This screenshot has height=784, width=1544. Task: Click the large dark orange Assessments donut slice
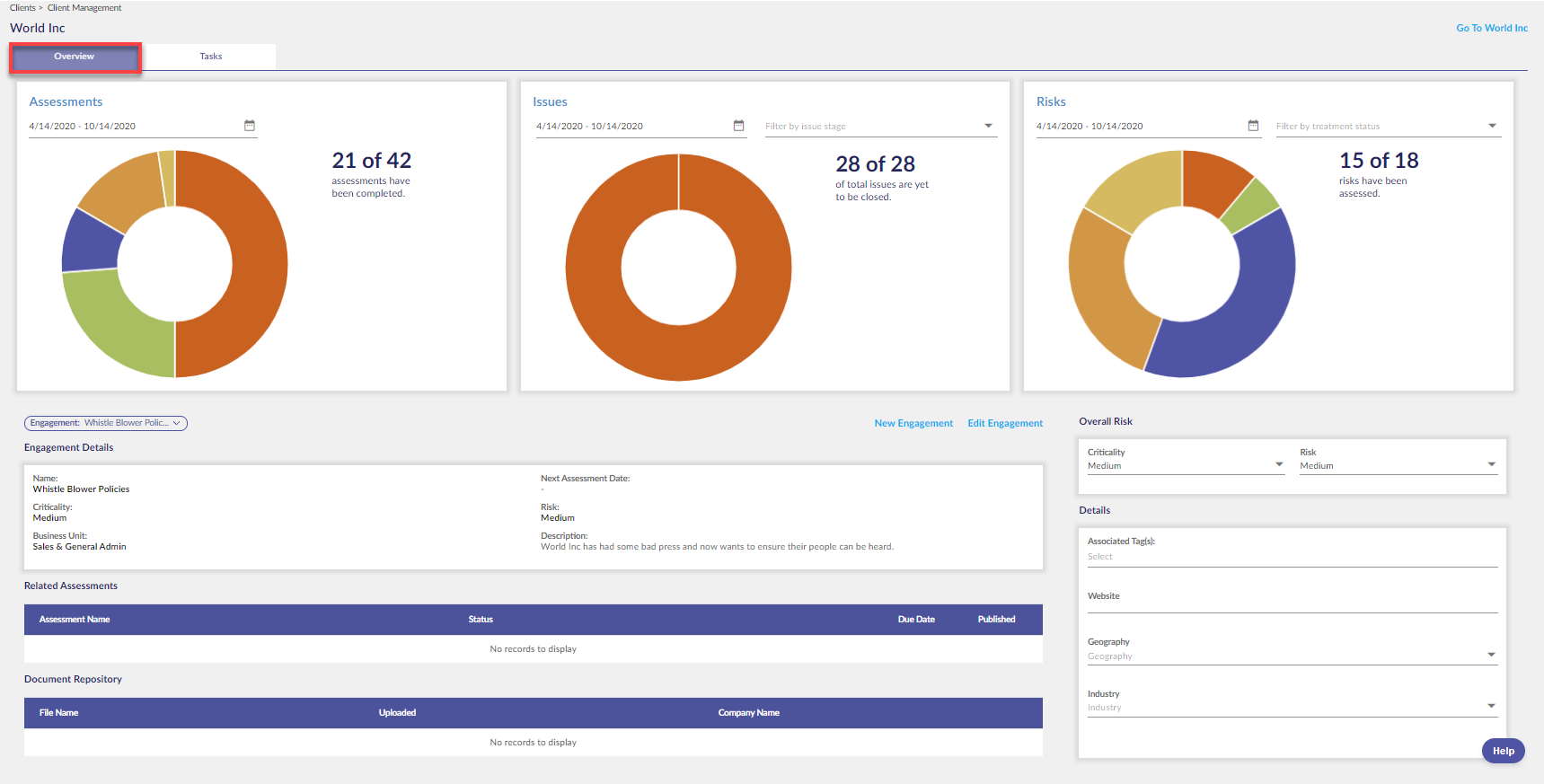coord(259,265)
